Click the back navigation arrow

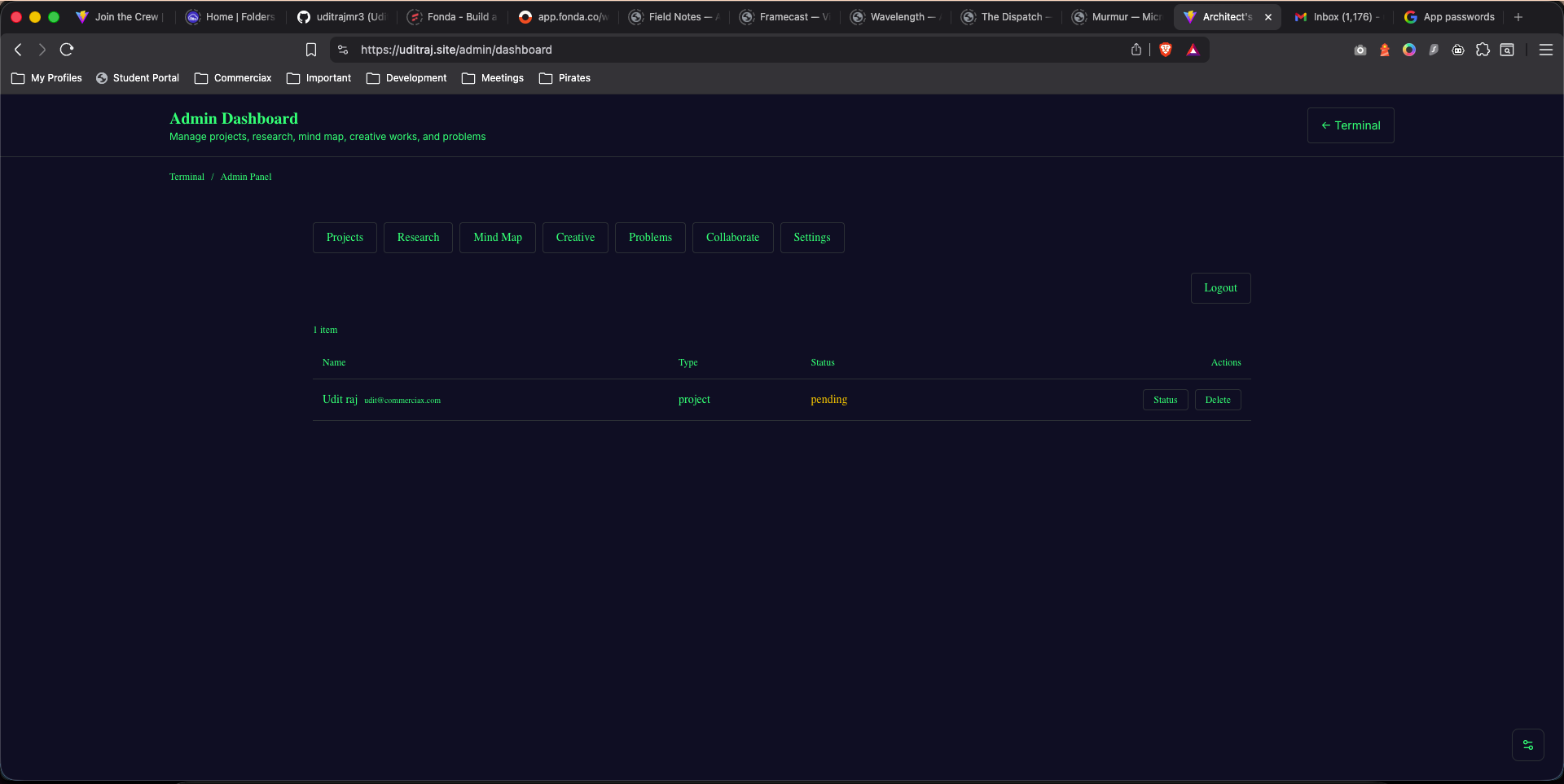click(x=18, y=50)
